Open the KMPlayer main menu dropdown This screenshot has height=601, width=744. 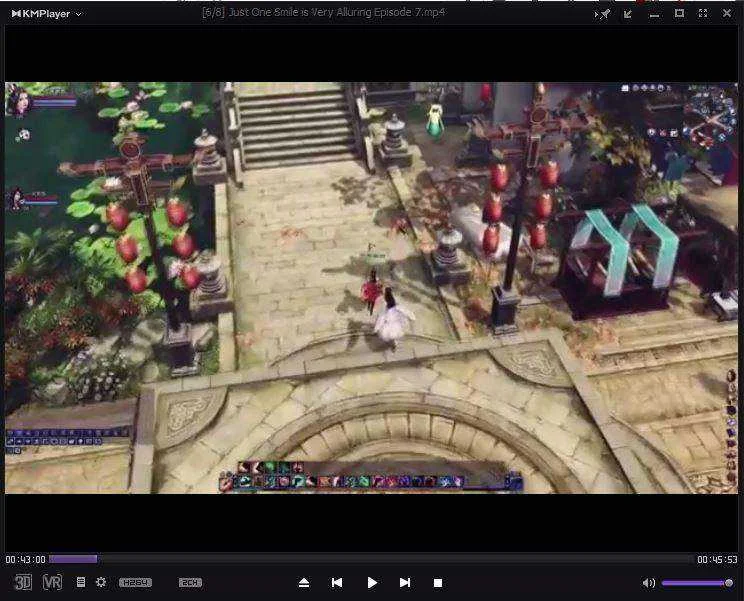46,14
